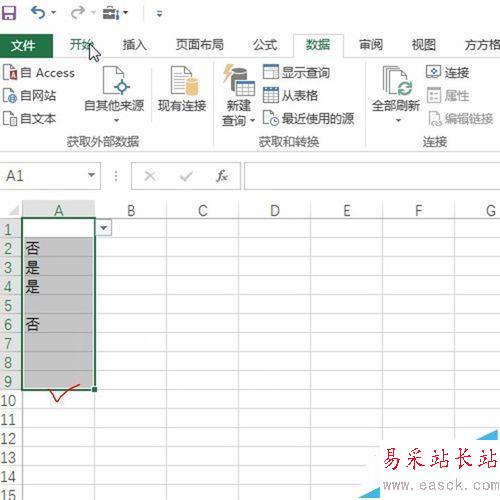500x500 pixels.
Task: Select row 10 header
Action: (x=11, y=400)
